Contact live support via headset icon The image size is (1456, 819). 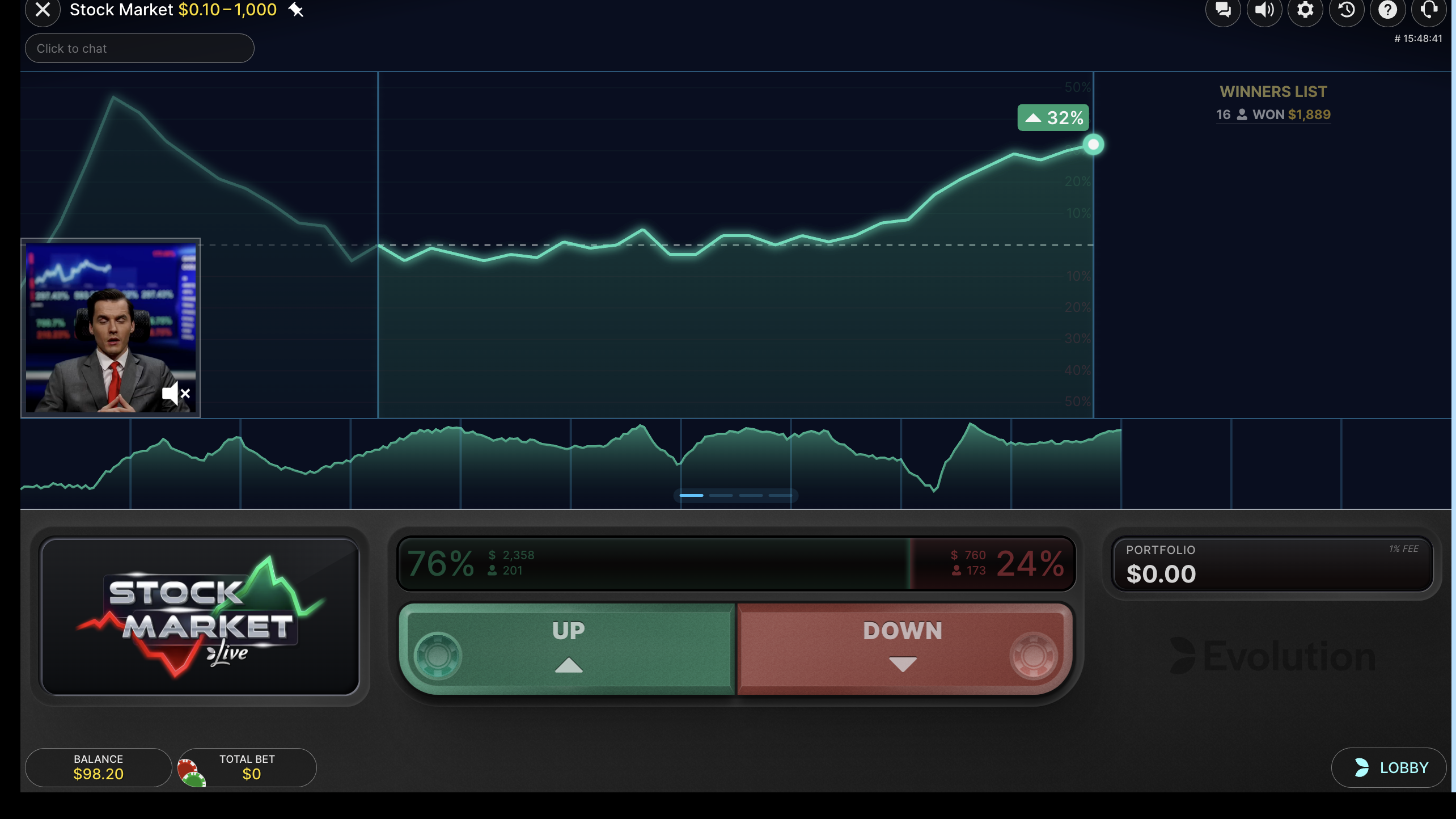tap(1429, 10)
